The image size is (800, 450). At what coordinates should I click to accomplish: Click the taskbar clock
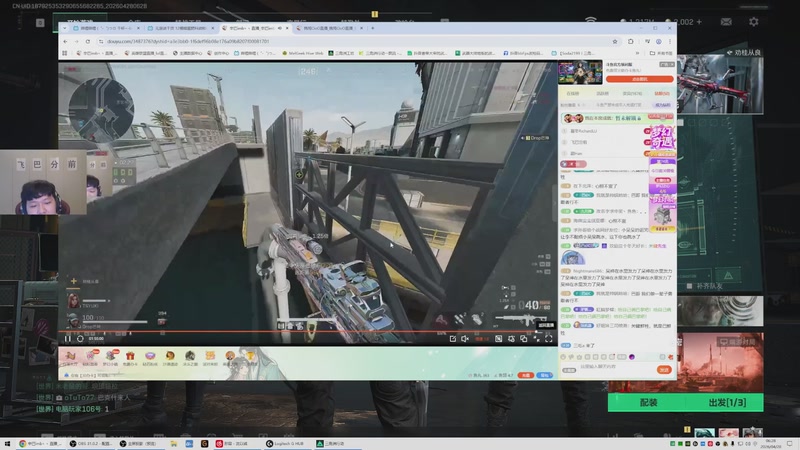coord(771,443)
